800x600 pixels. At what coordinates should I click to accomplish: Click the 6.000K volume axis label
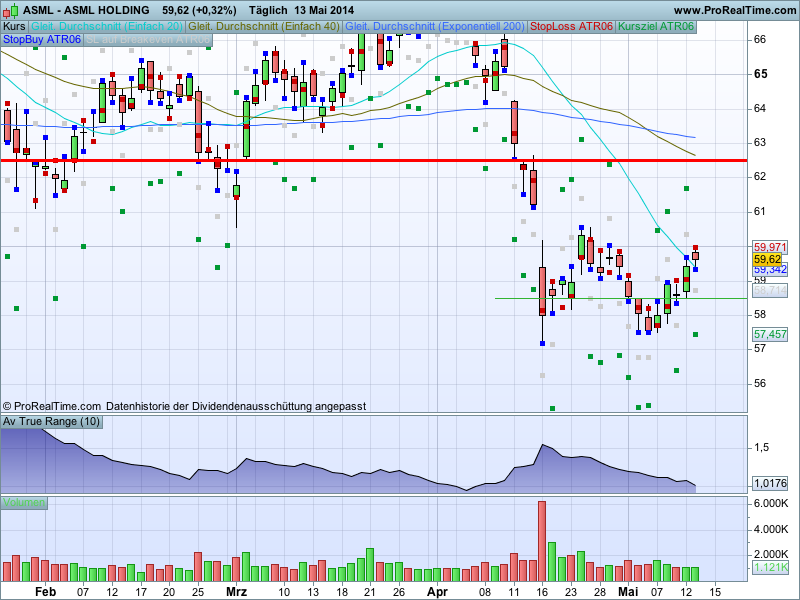point(771,504)
